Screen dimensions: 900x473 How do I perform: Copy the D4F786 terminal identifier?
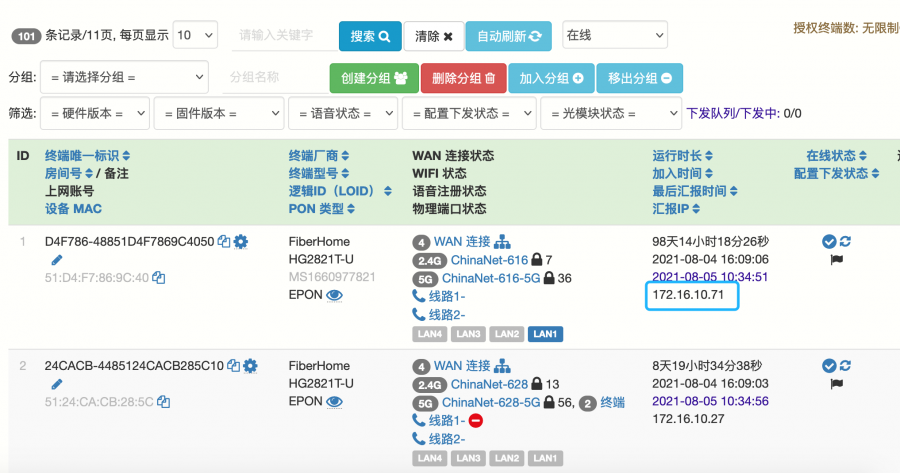pos(224,242)
